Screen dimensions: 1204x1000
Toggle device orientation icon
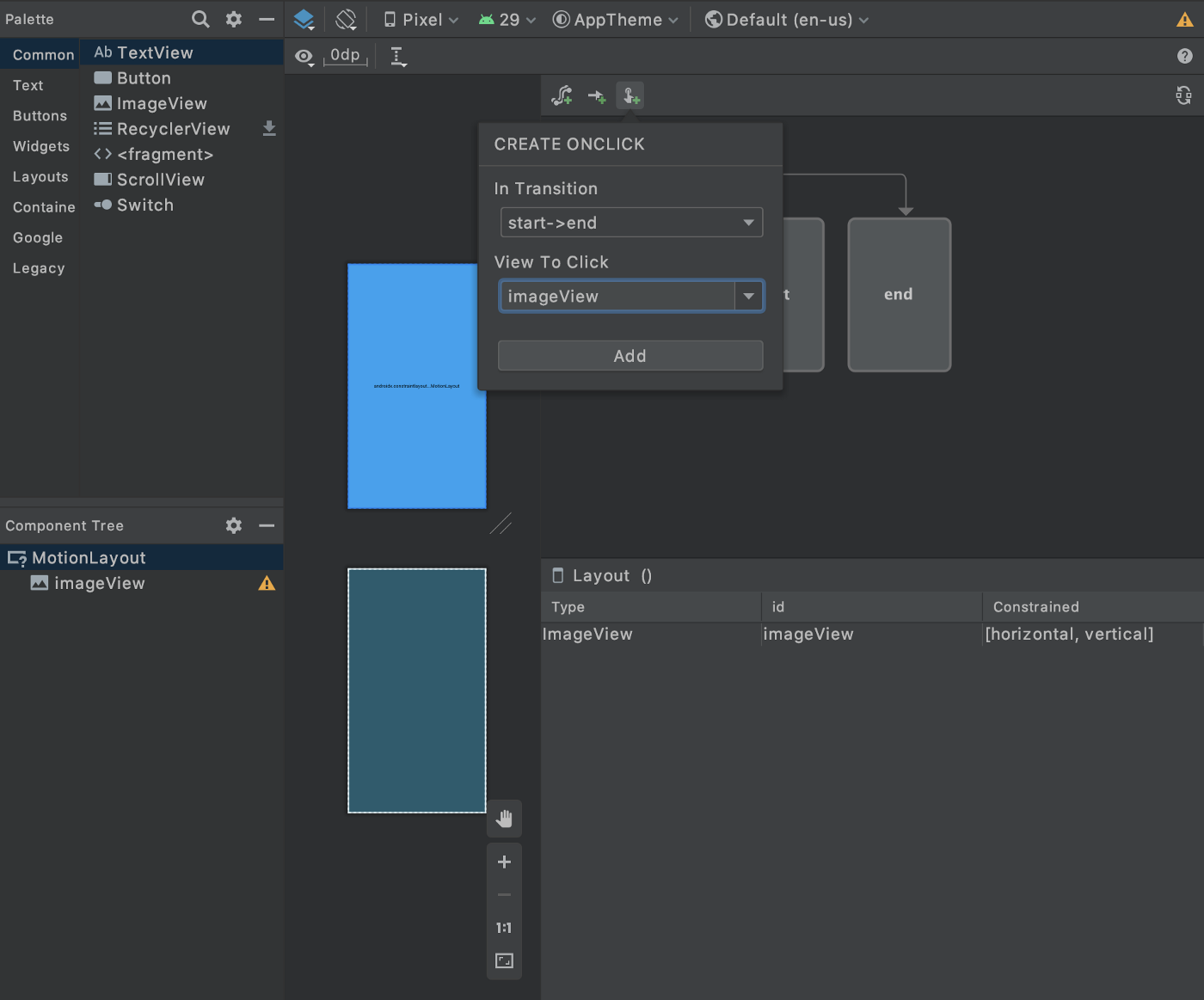tap(346, 20)
